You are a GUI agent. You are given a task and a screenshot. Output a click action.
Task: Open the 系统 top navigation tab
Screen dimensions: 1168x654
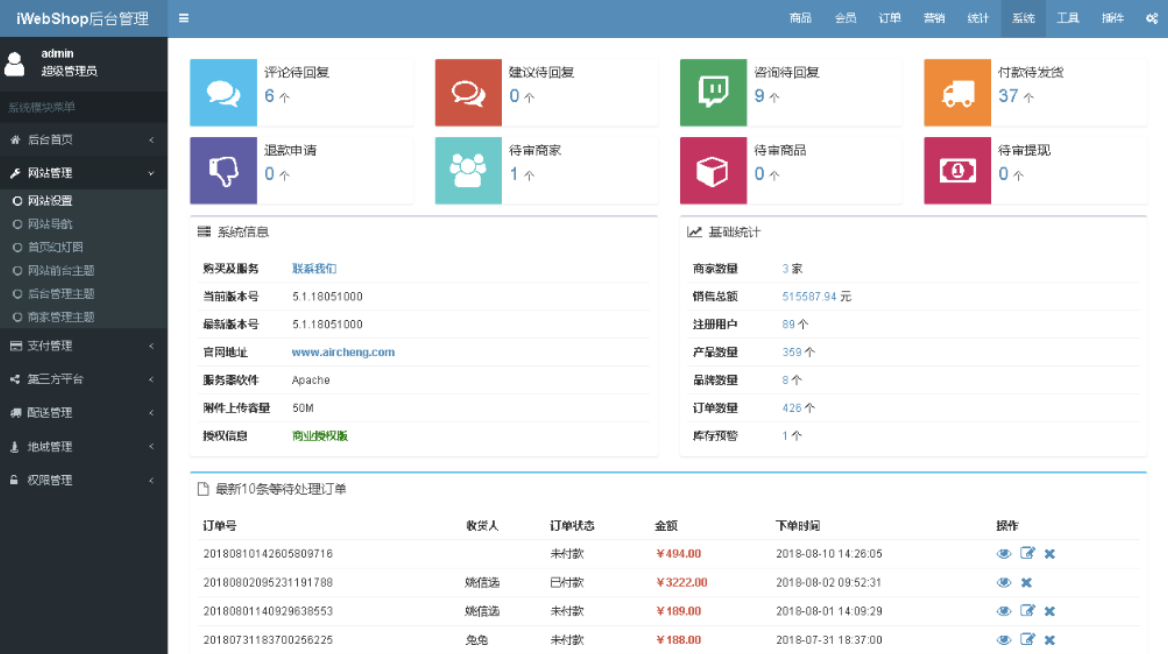1023,19
